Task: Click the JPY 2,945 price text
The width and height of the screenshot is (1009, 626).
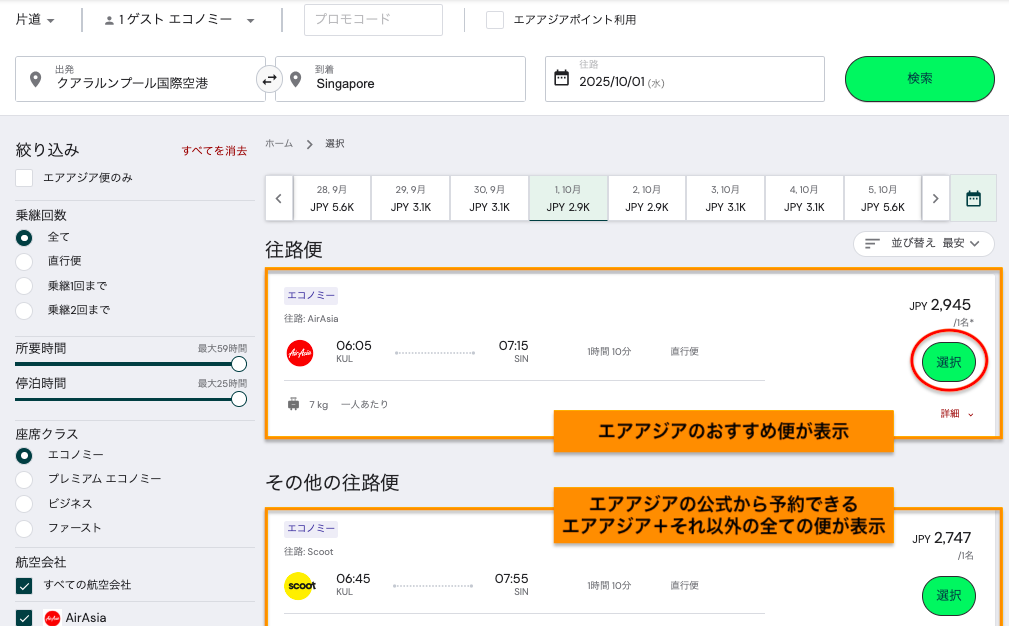Action: click(940, 305)
